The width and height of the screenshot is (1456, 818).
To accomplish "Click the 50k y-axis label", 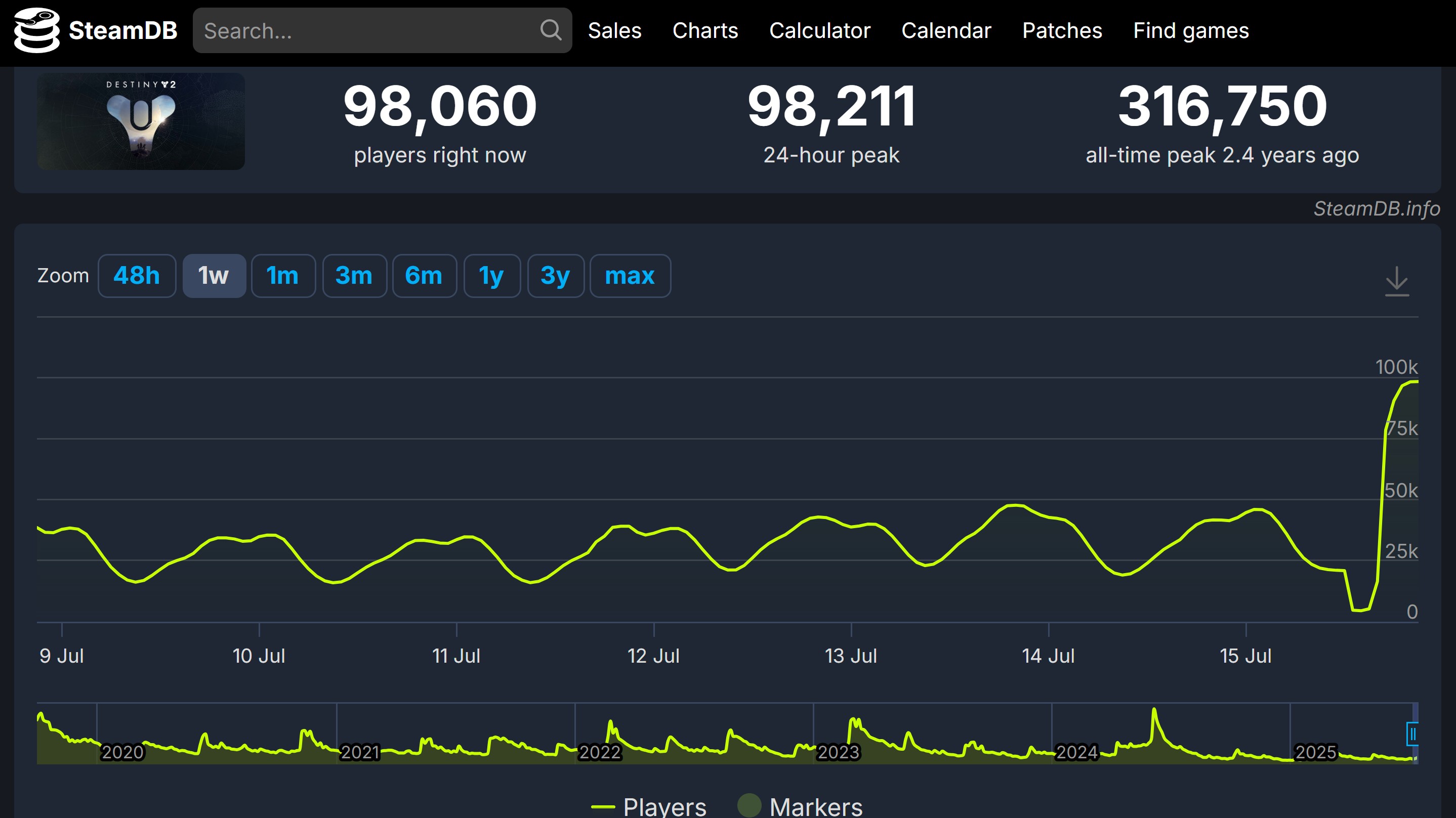I will click(x=1401, y=490).
